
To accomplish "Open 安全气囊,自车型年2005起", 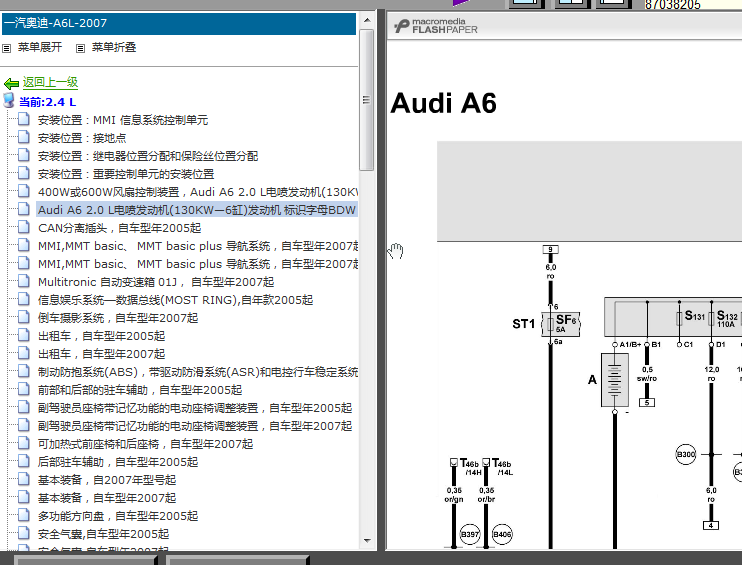I will click(x=103, y=534).
